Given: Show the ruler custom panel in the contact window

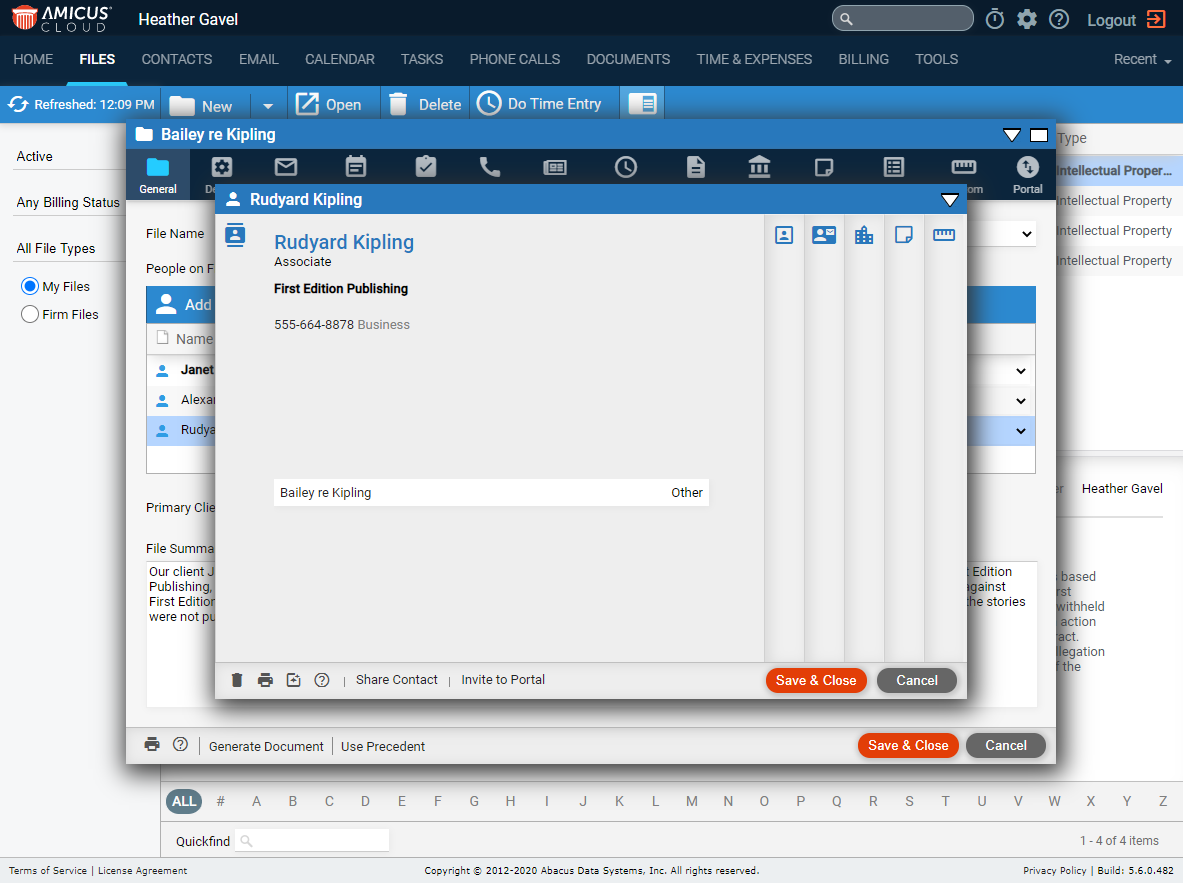Looking at the screenshot, I should (944, 235).
